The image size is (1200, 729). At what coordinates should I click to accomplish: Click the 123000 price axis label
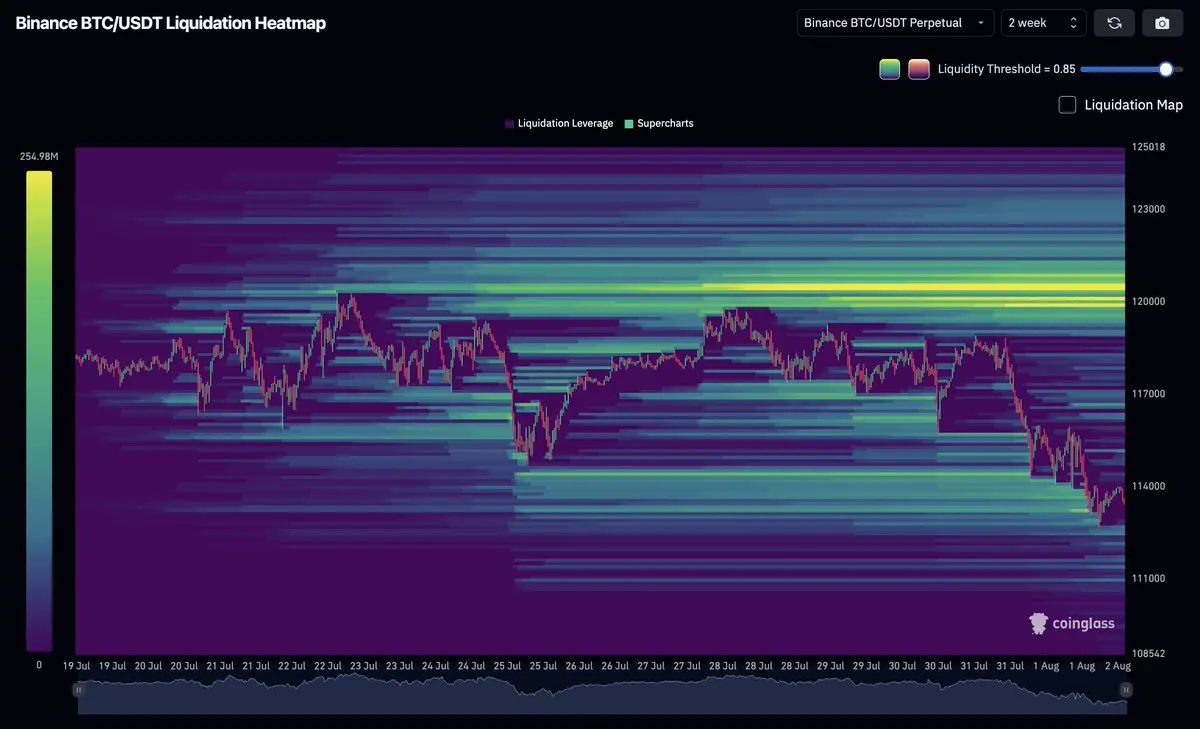[x=1148, y=209]
